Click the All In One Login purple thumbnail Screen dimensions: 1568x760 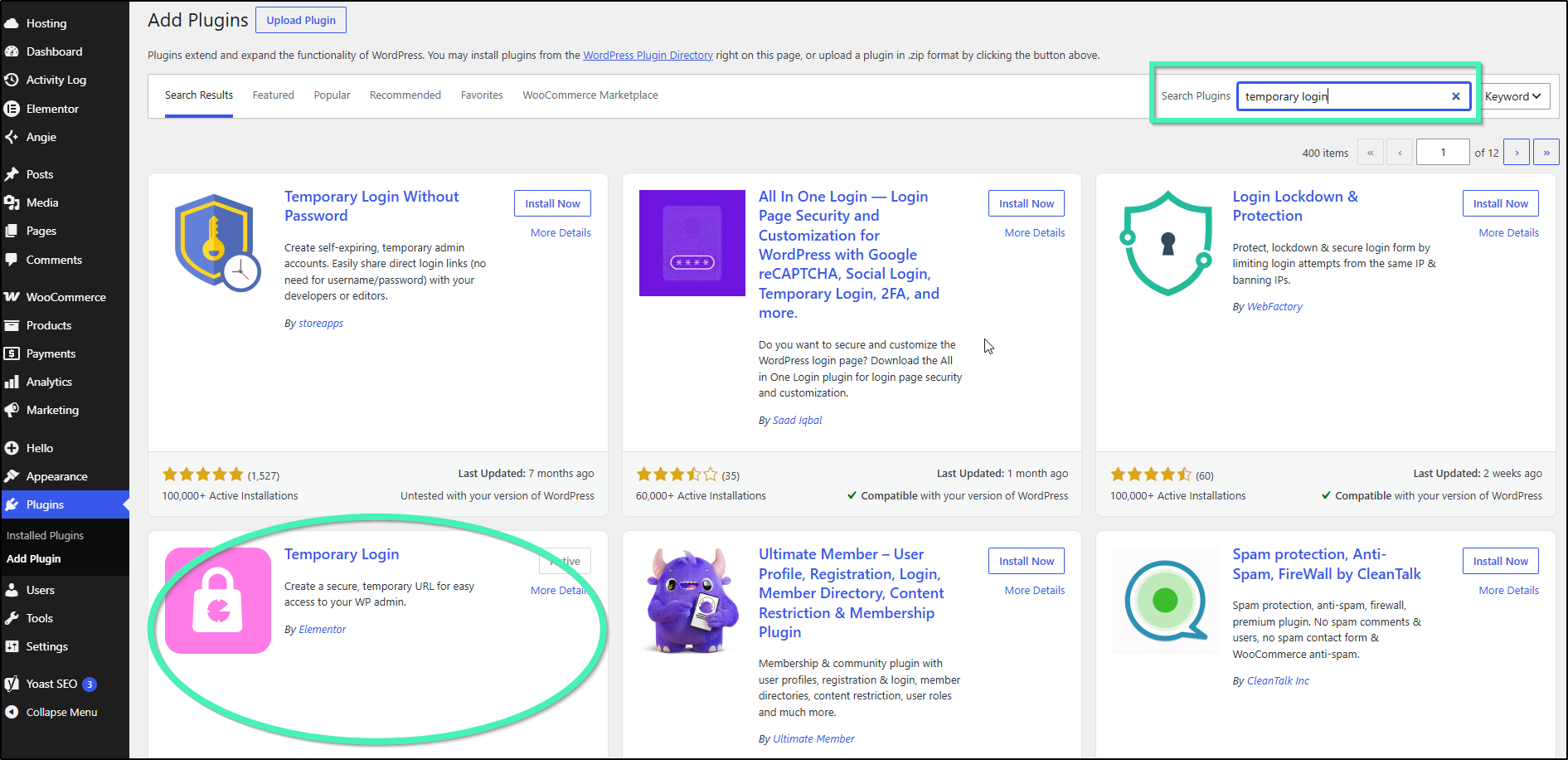click(x=692, y=243)
